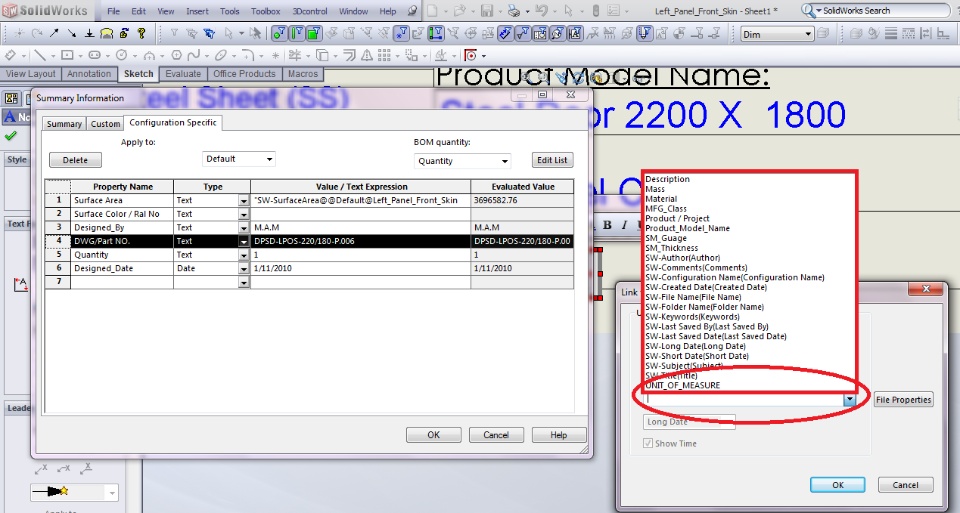Open the Type dropdown for Surface Area row
The width and height of the screenshot is (960, 513).
pyautogui.click(x=244, y=200)
